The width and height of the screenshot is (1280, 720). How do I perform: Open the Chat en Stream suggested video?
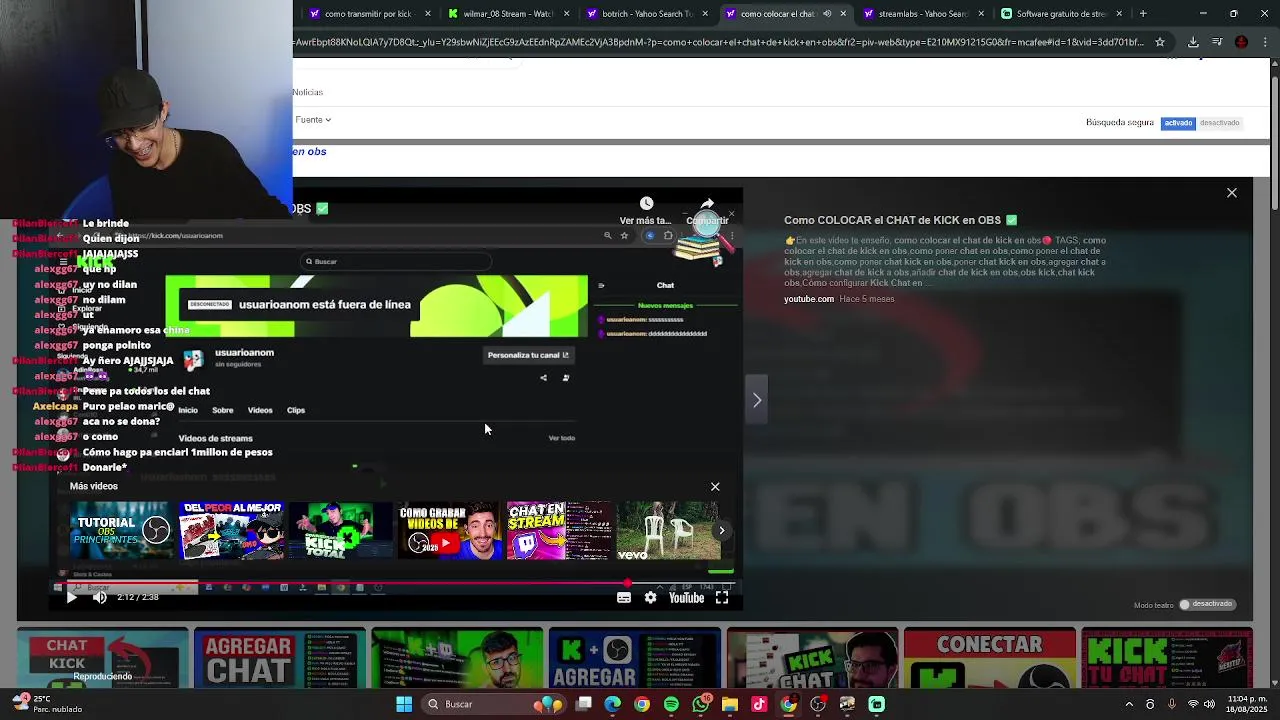[559, 531]
